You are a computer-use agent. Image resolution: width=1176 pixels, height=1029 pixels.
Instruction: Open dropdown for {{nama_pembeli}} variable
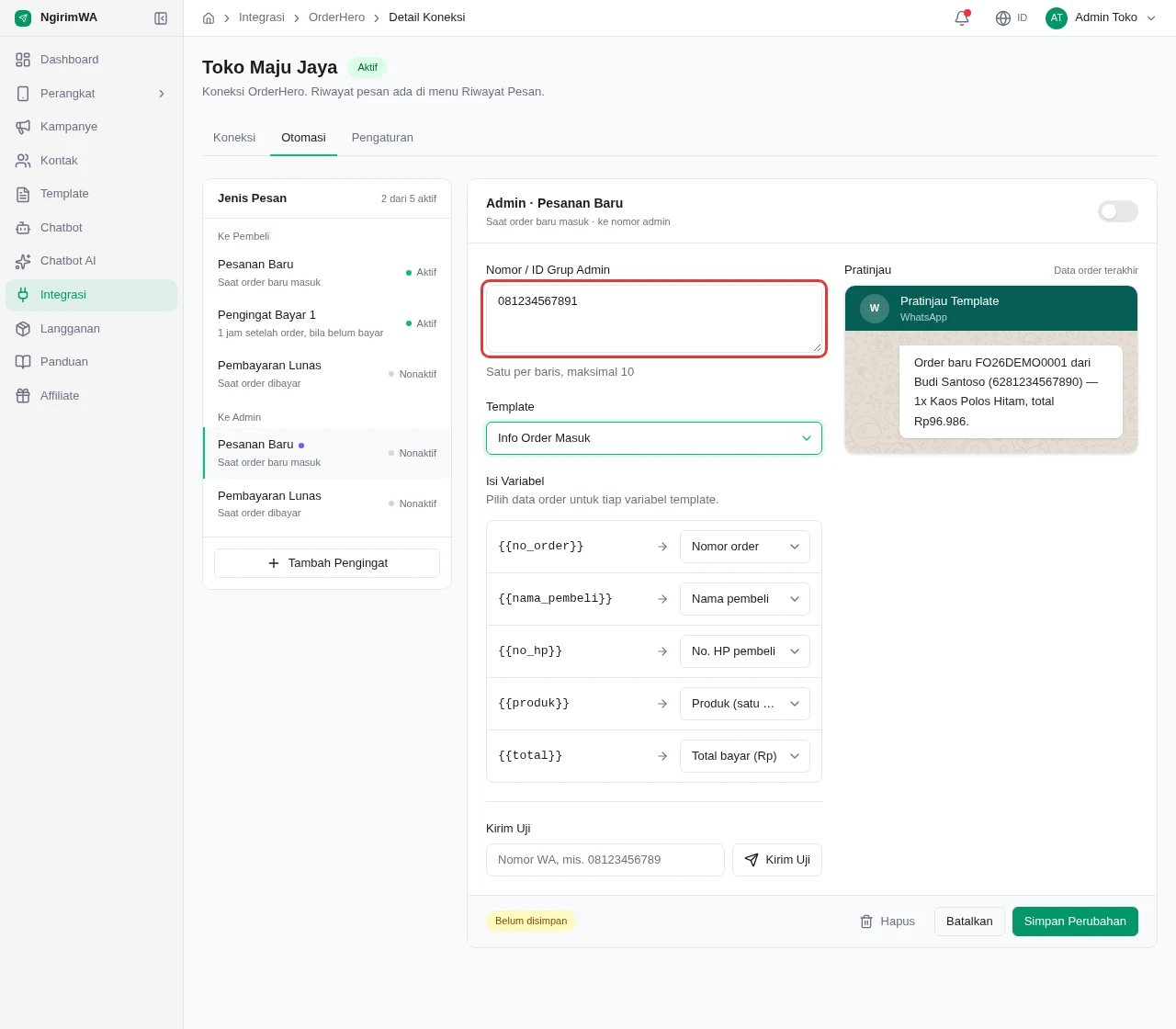coord(745,599)
